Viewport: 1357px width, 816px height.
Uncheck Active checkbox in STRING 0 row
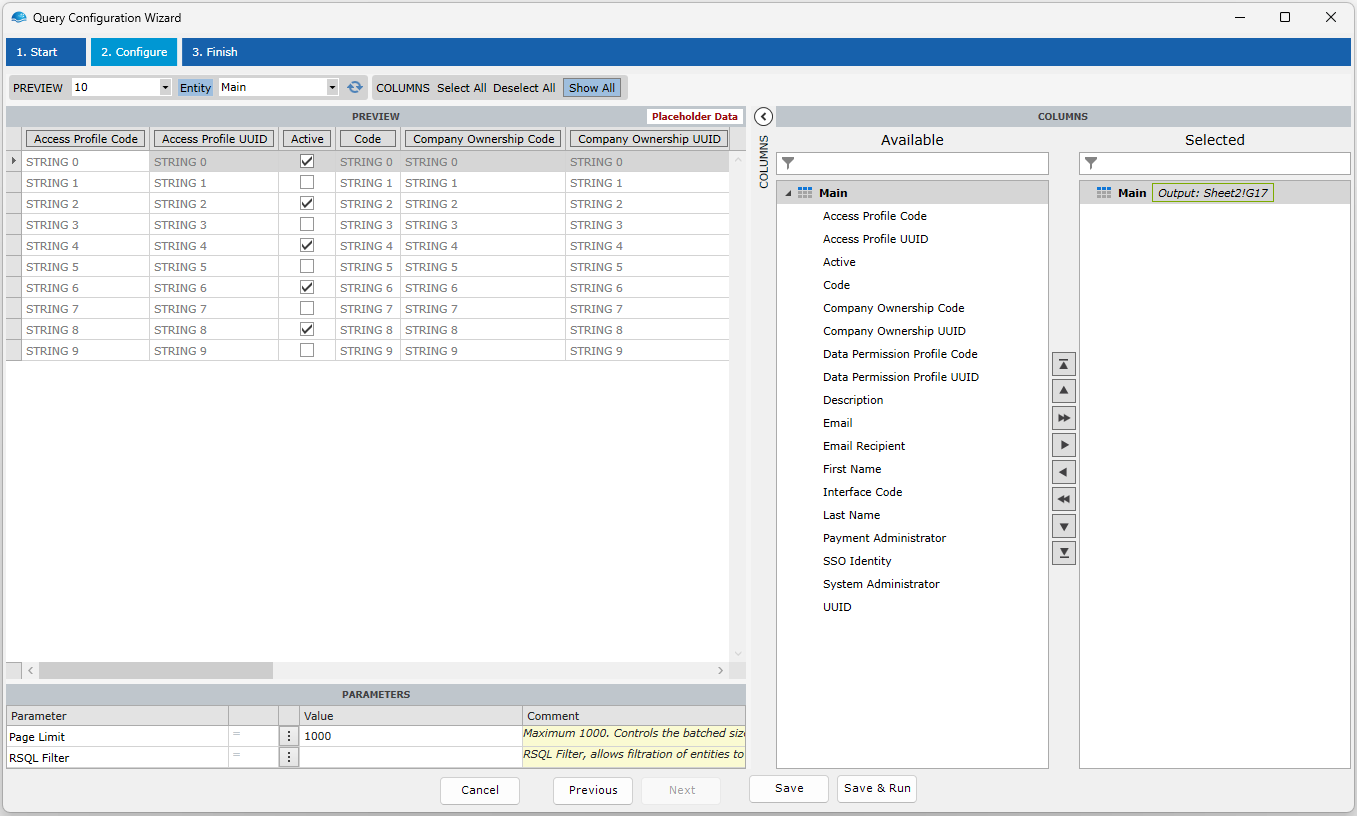pos(307,161)
